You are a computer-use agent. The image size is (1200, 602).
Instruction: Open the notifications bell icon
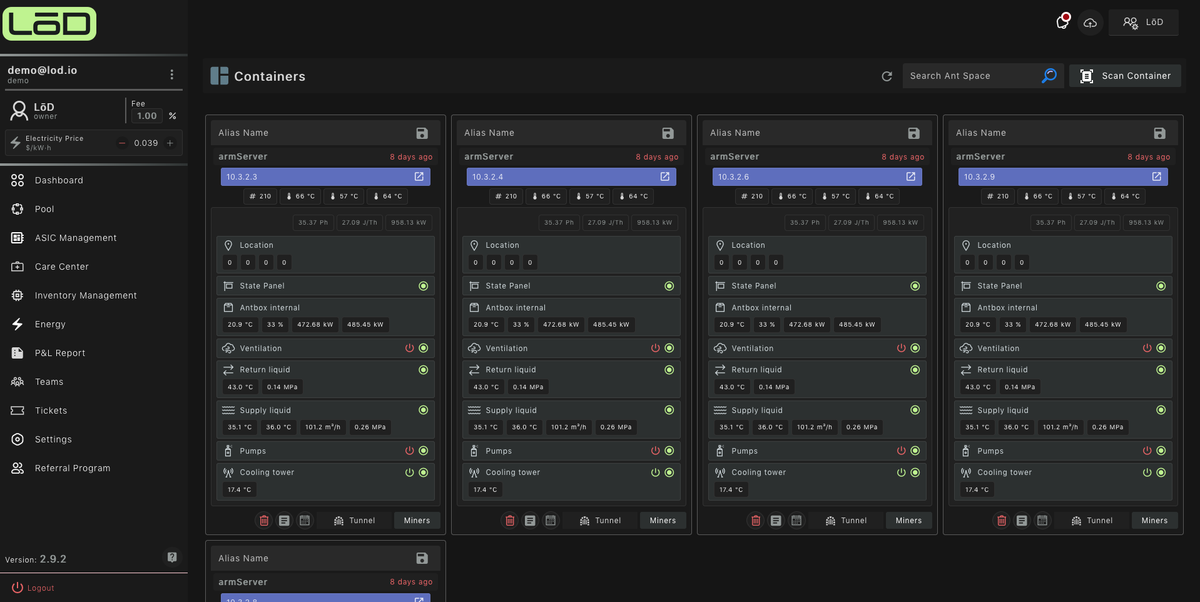click(1063, 21)
